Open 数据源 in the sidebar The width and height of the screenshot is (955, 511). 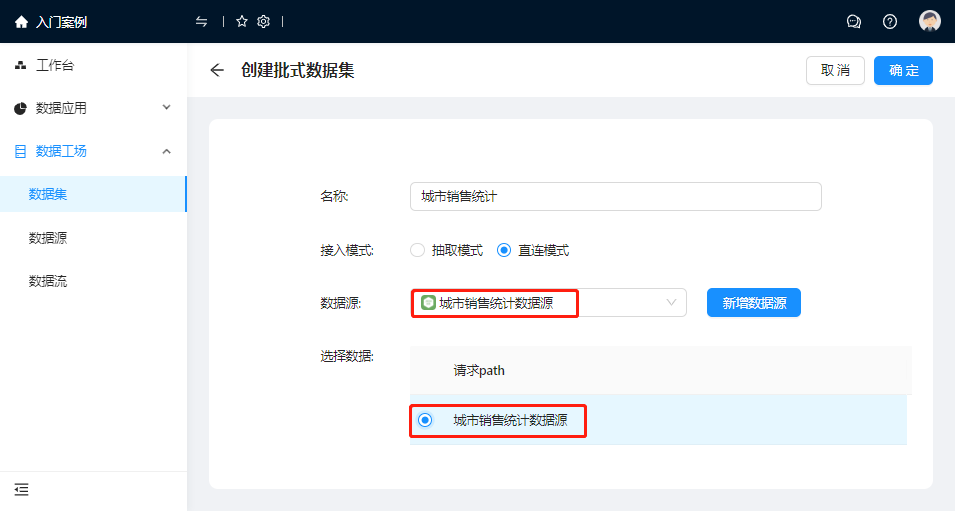click(48, 238)
